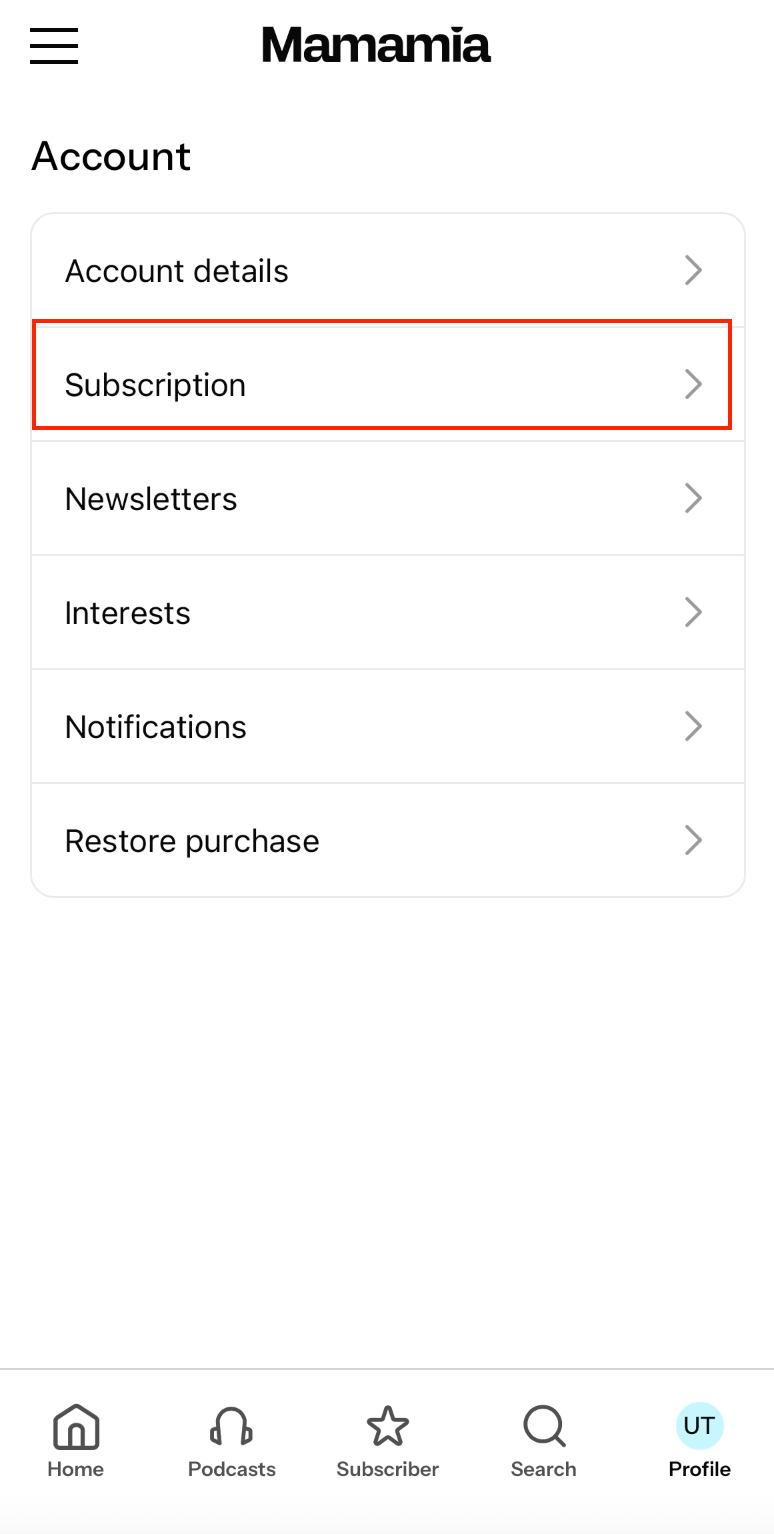Open Notifications settings

click(x=156, y=727)
